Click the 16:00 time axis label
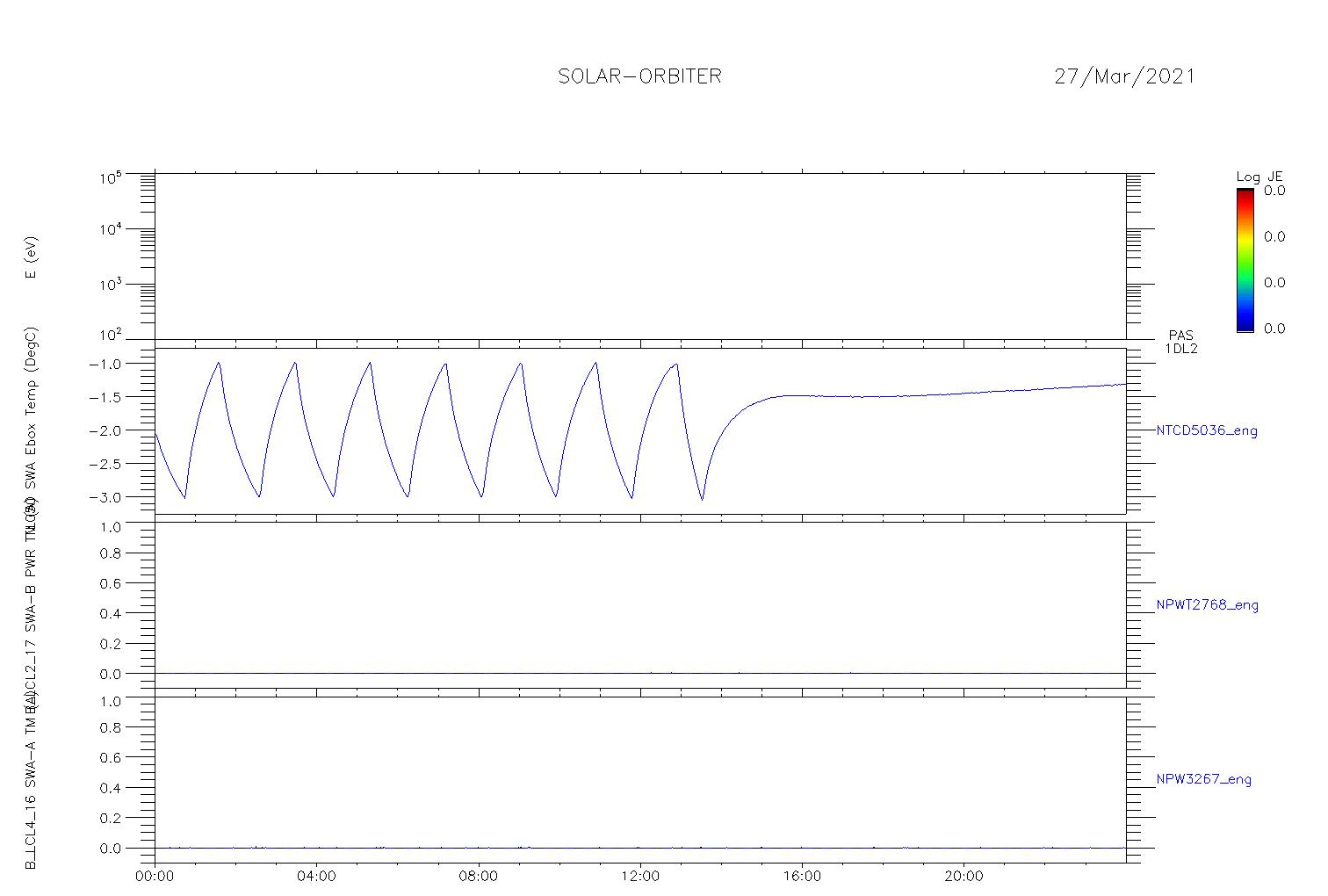Screen dimensions: 1328x896 pos(802,876)
